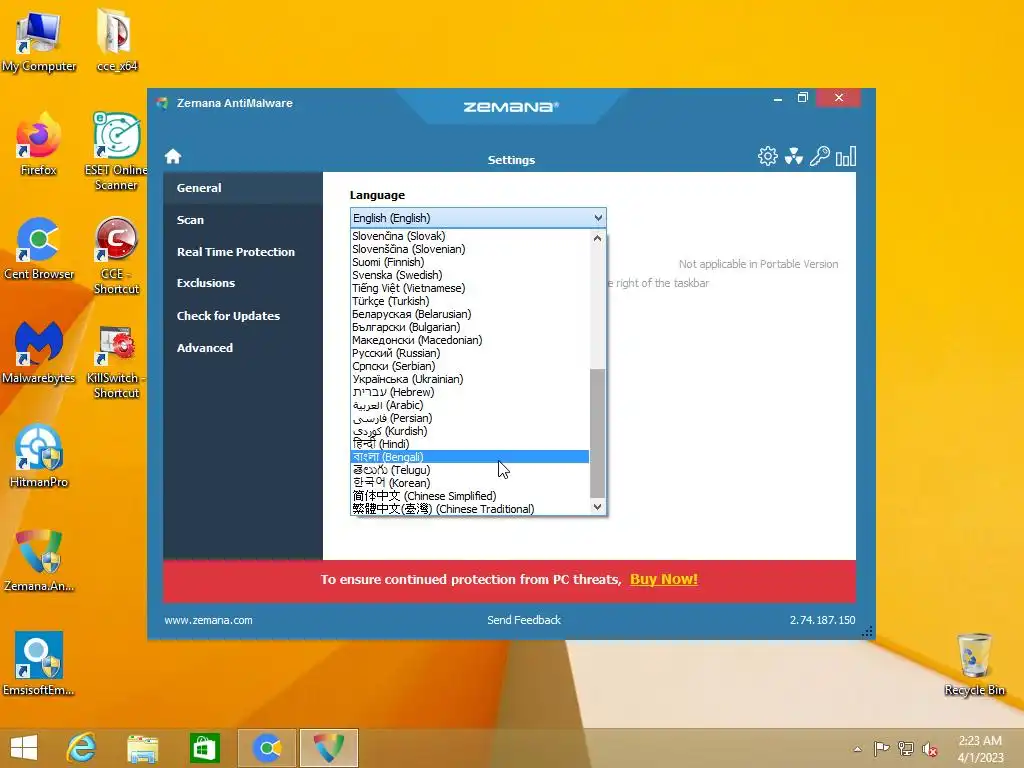This screenshot has width=1024, height=768.
Task: Open Zemana.An... desktop icon
Action: [39, 560]
